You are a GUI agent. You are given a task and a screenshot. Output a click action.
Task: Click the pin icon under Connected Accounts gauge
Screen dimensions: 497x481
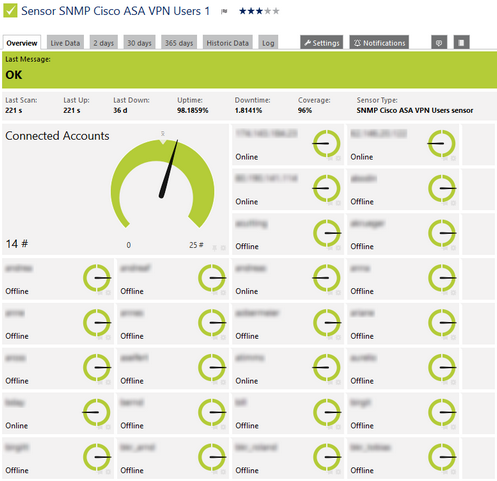coord(215,248)
